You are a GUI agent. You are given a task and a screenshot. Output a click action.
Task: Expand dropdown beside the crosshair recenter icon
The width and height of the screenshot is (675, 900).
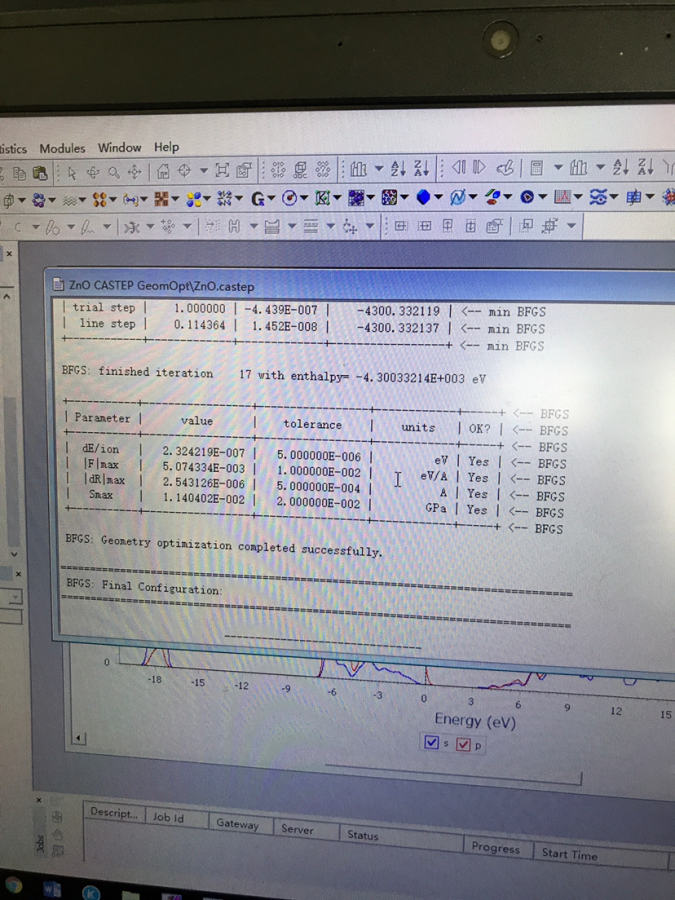204,171
